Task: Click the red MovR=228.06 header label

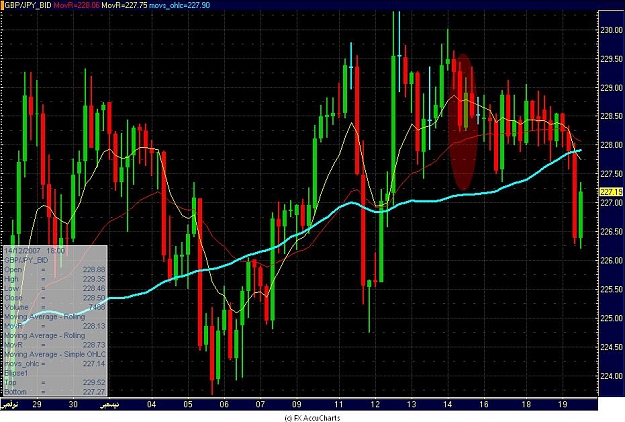Action: pos(77,5)
